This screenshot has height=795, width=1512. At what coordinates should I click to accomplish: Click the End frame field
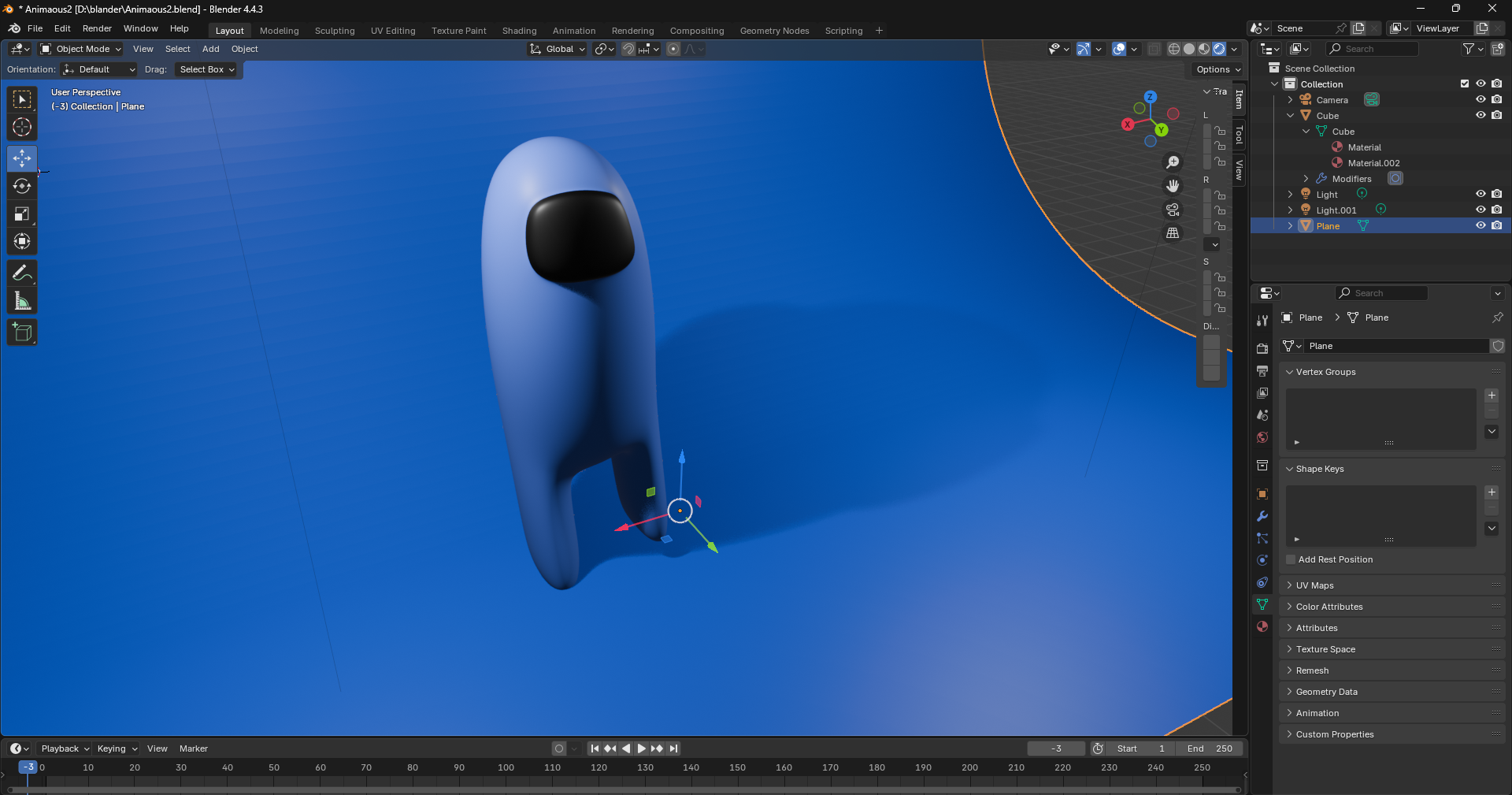click(1209, 749)
